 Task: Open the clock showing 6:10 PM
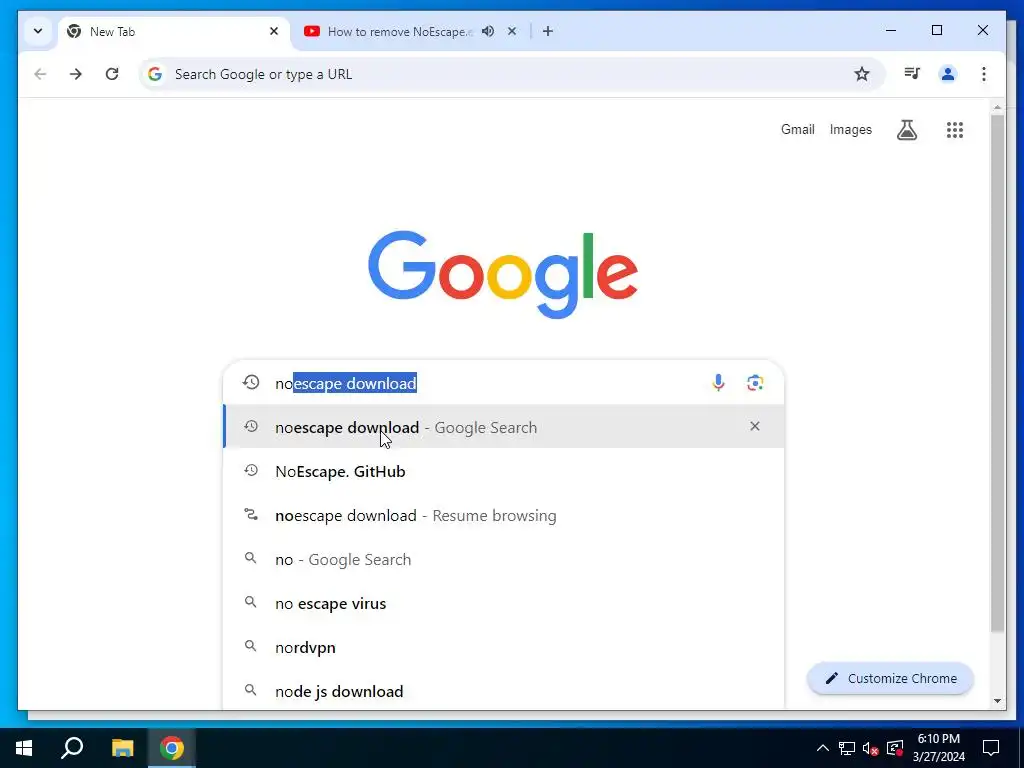click(938, 748)
